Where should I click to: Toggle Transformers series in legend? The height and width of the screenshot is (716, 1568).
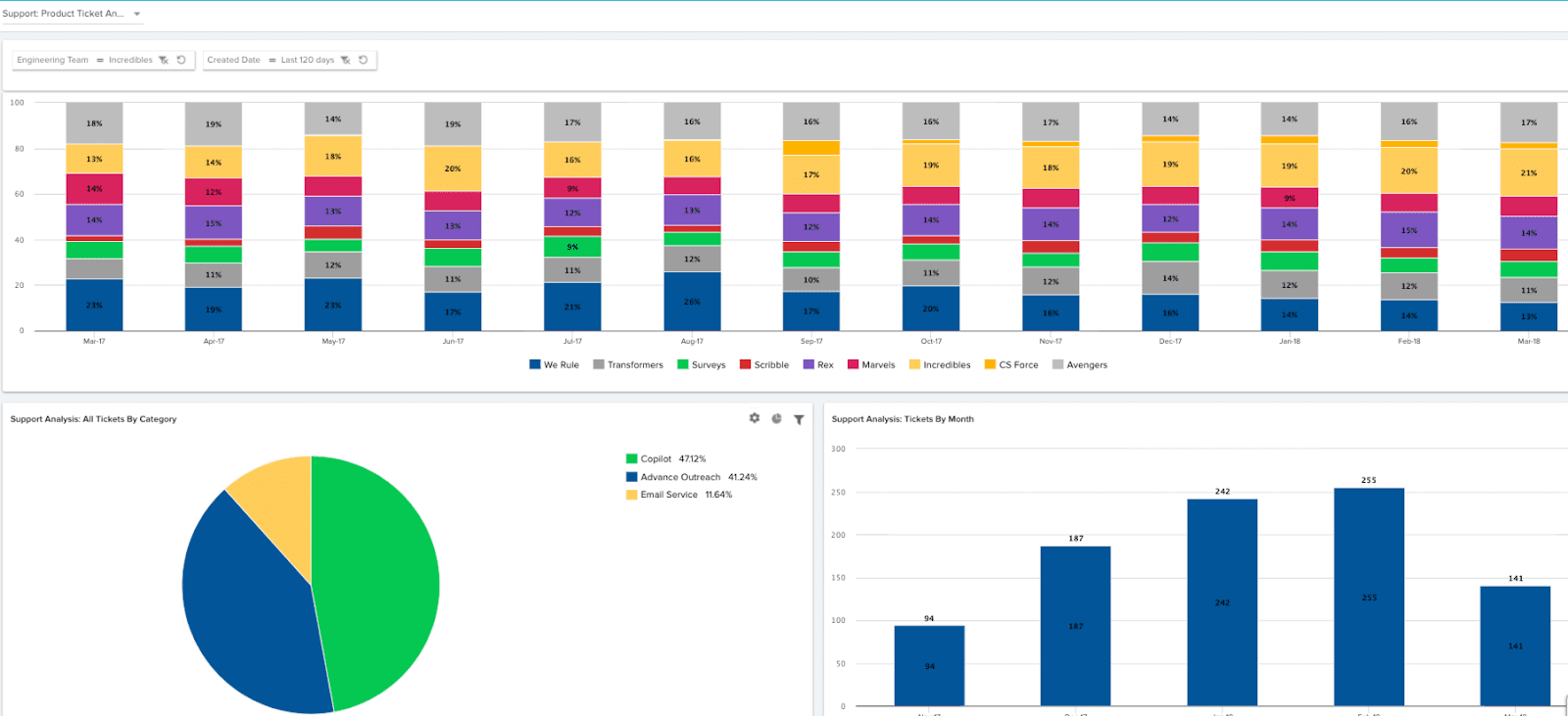click(x=628, y=364)
